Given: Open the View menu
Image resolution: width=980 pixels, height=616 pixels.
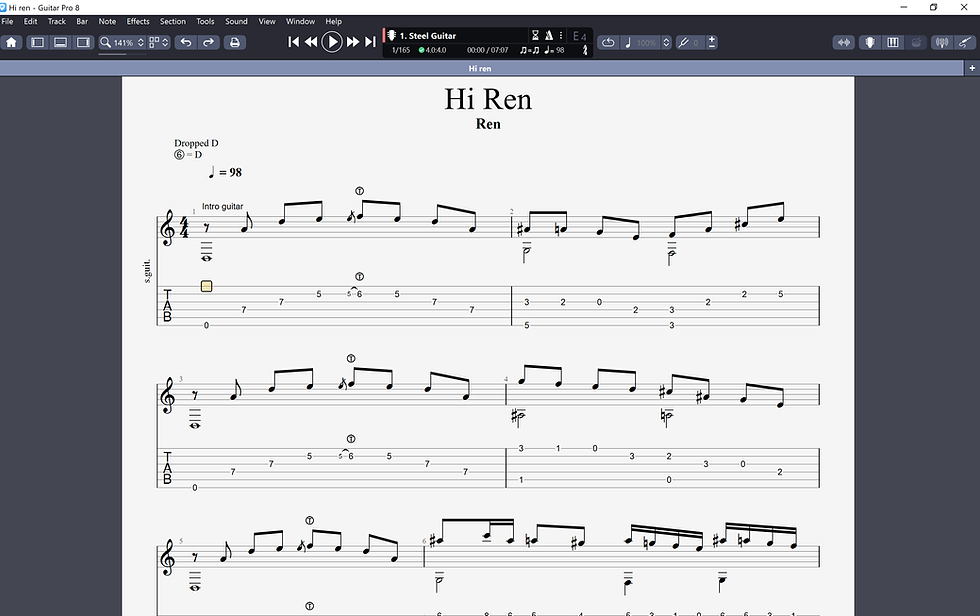Looking at the screenshot, I should [267, 21].
